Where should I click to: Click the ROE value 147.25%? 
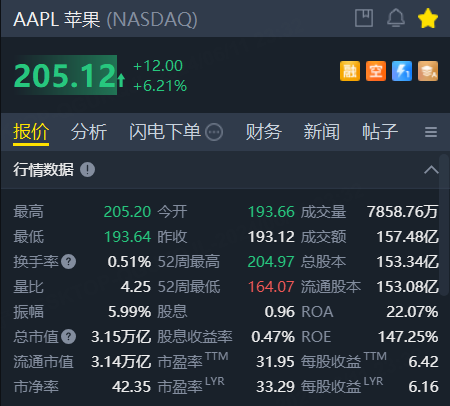408,337
